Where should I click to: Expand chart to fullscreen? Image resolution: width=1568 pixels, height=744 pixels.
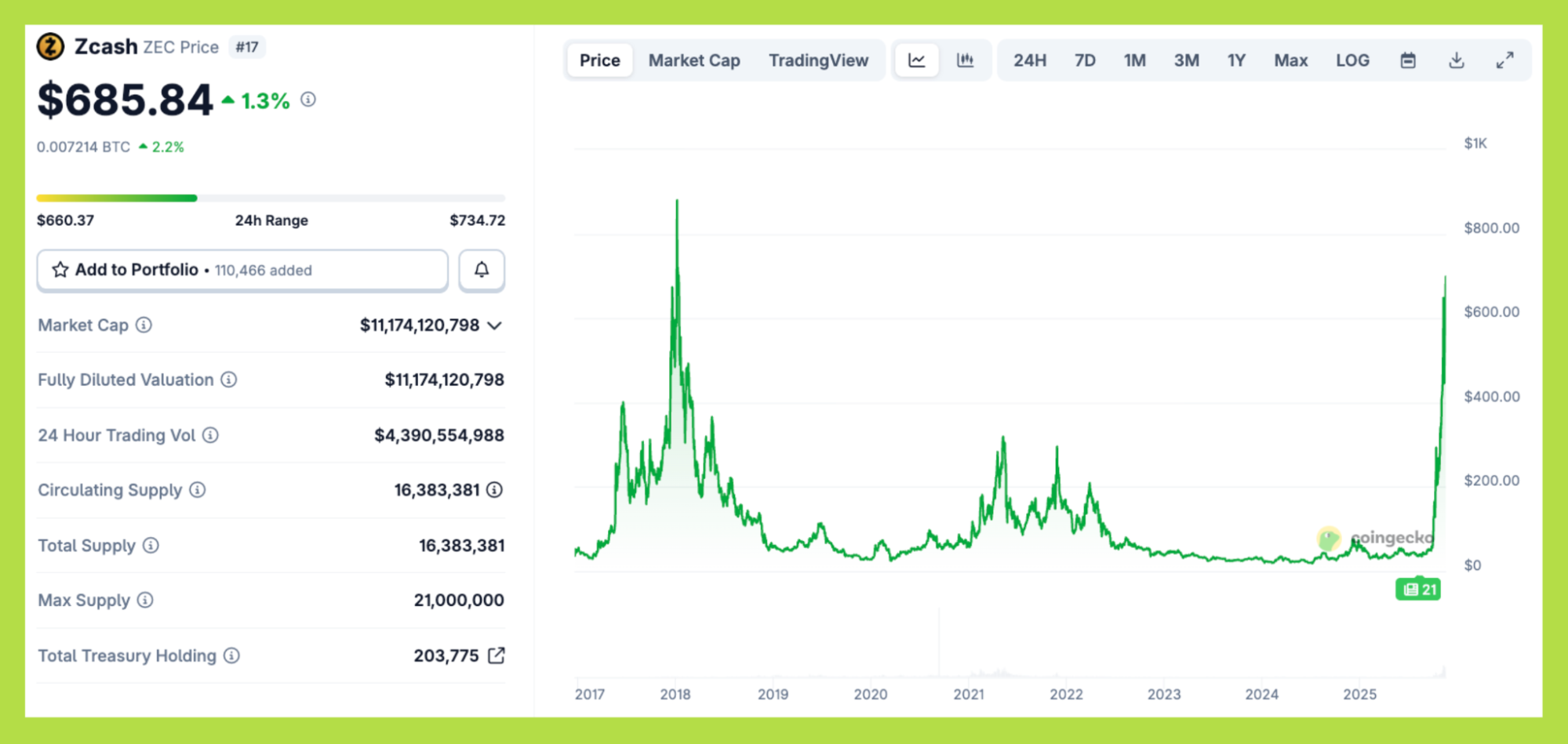(x=1504, y=60)
